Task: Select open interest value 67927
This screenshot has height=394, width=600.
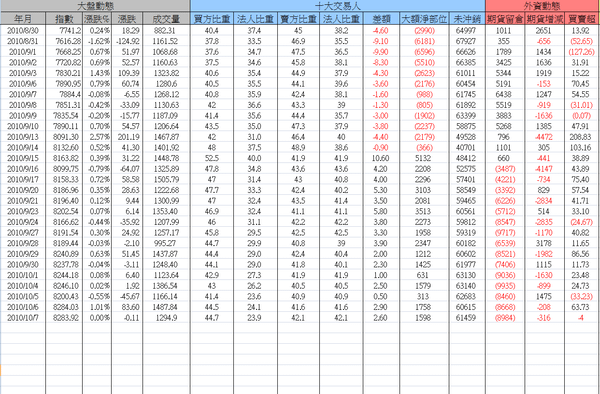Action: coord(466,41)
